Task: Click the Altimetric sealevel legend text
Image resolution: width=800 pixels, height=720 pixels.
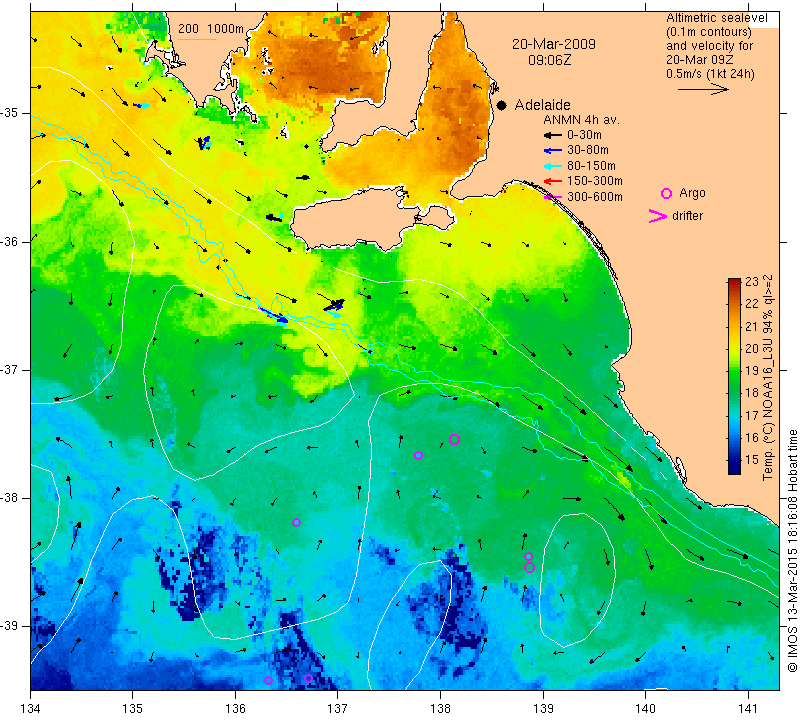Action: [x=717, y=18]
